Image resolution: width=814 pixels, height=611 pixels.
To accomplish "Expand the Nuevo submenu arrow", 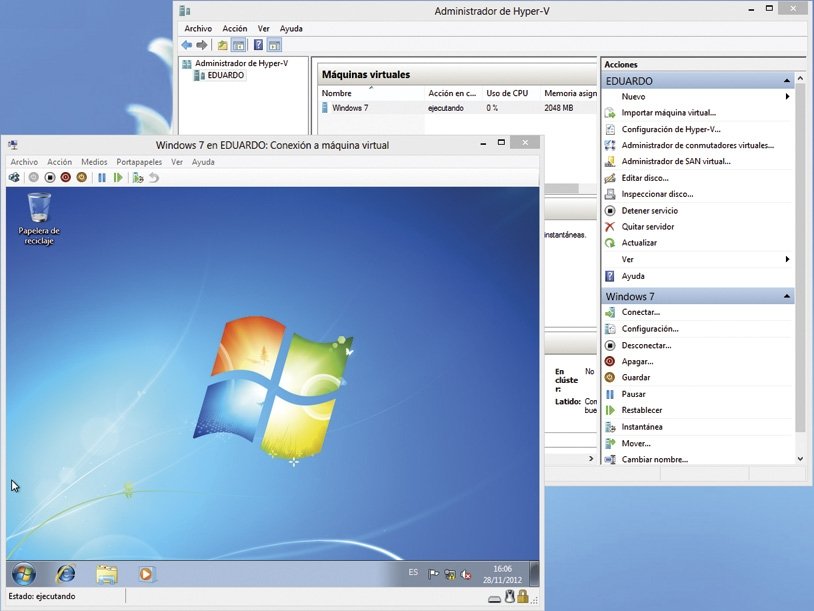I will [787, 97].
